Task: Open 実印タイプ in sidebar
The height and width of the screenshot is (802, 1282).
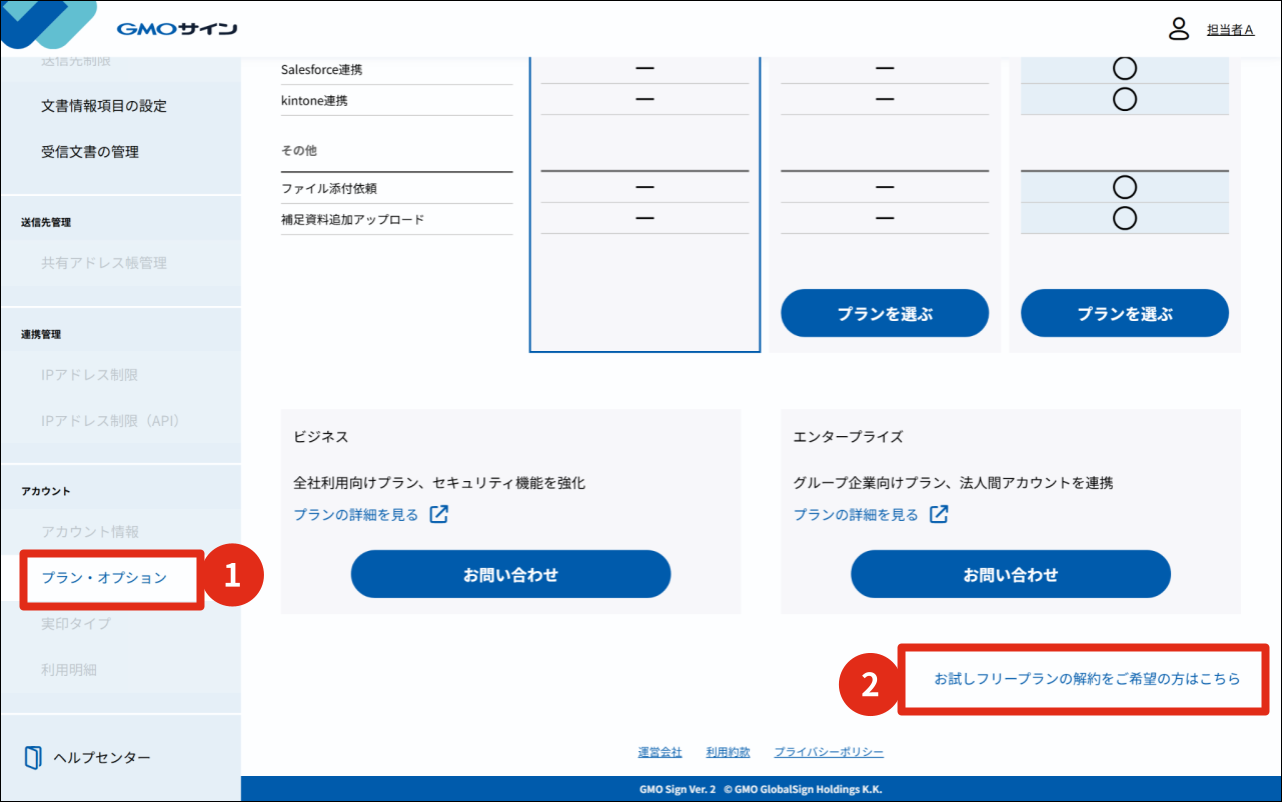Action: 76,624
